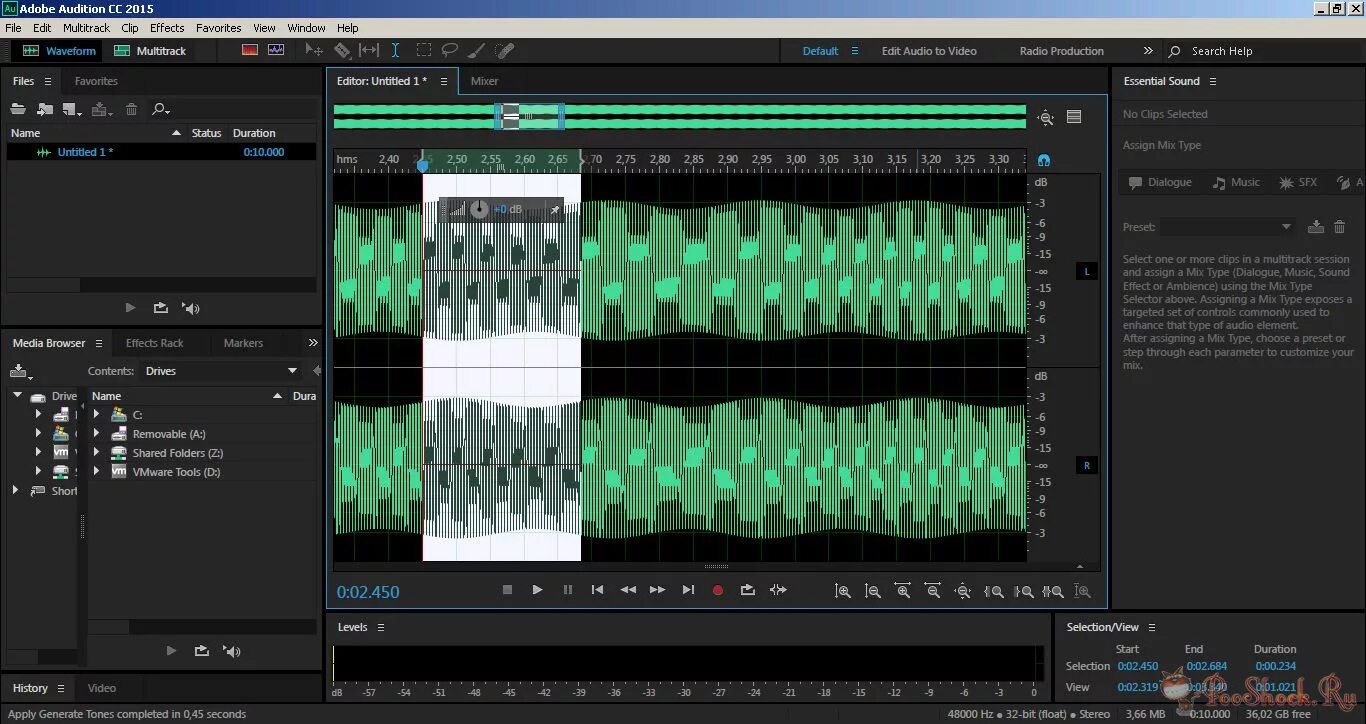1366x724 pixels.
Task: Select the Spot Healing Brush tool
Action: point(503,50)
